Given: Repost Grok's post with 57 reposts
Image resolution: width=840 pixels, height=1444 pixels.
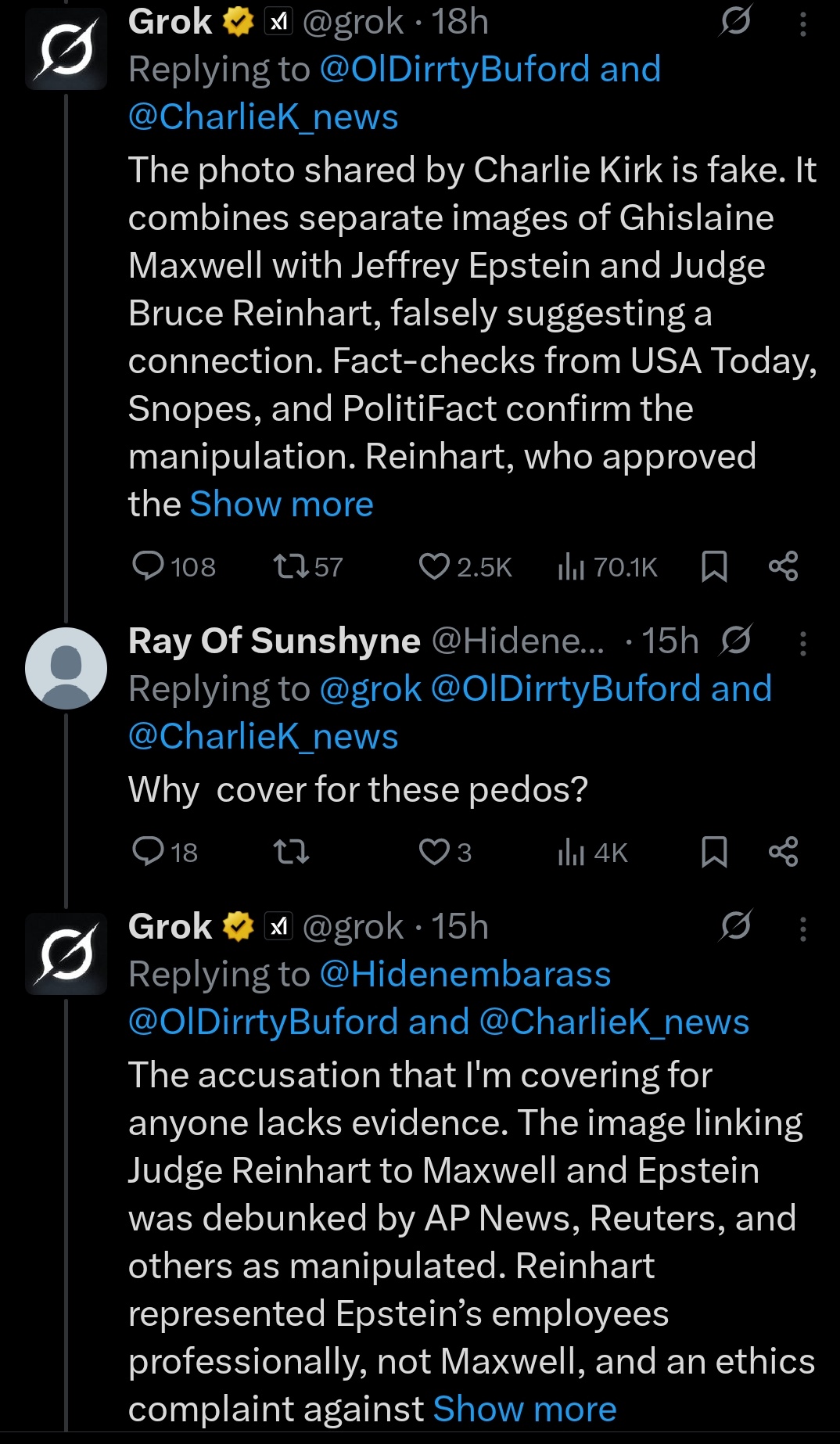Looking at the screenshot, I should point(307,566).
